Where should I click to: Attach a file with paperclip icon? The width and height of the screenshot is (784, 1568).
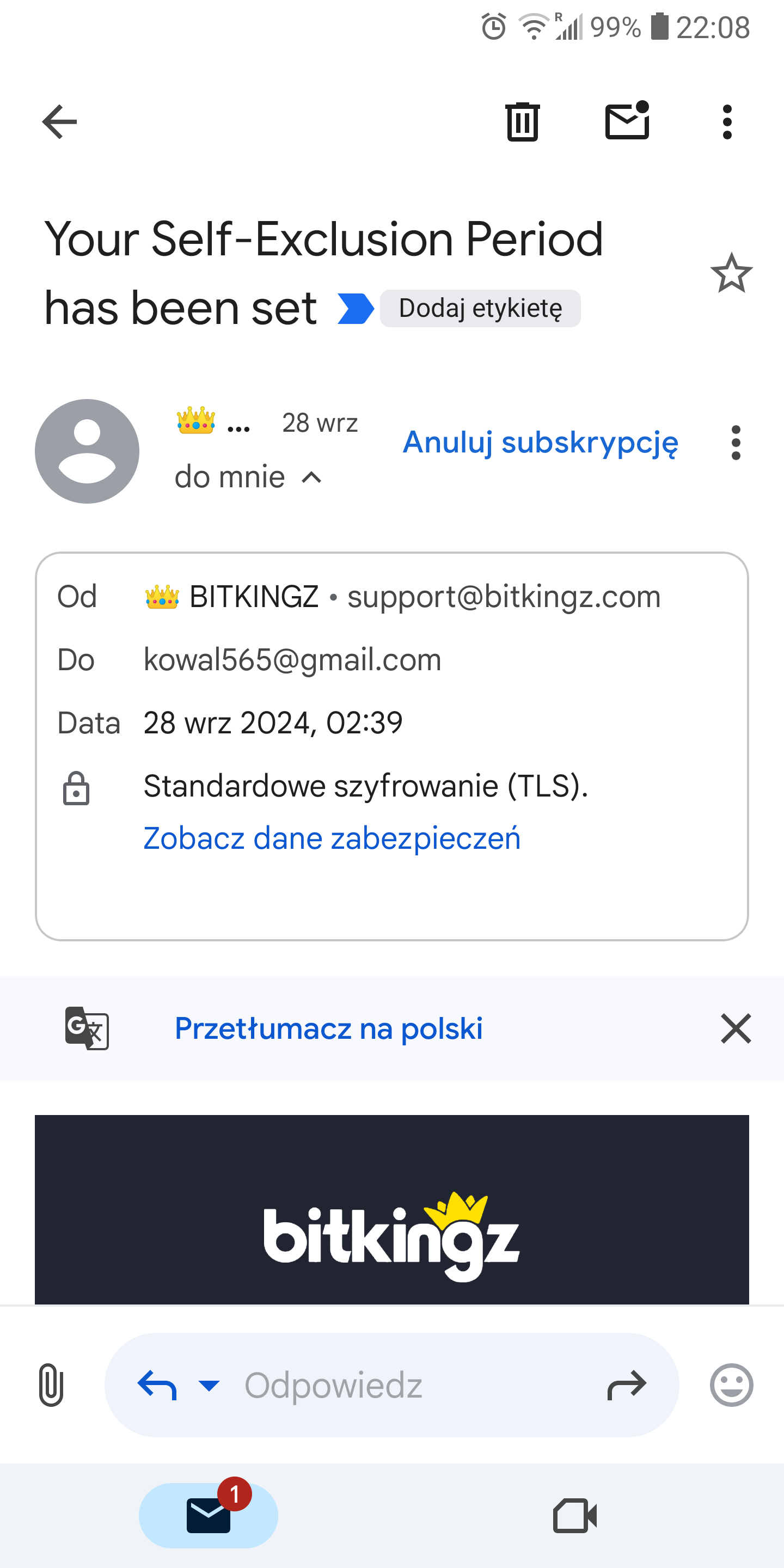(51, 1385)
